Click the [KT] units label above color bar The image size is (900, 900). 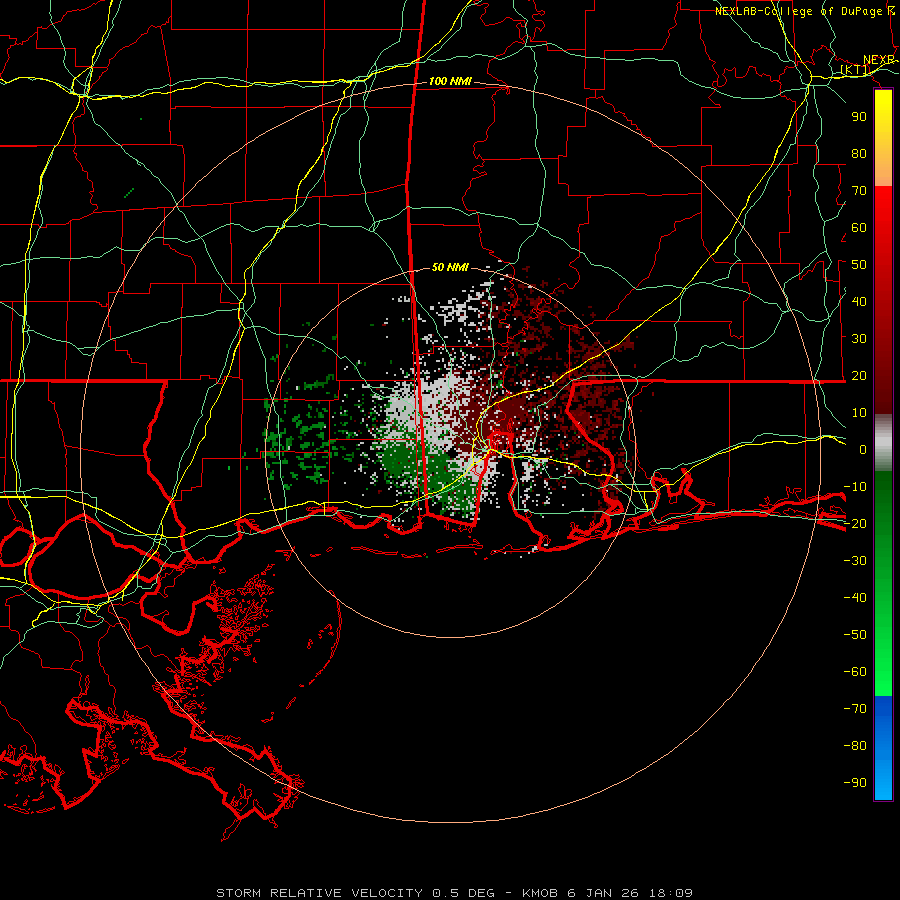point(855,70)
